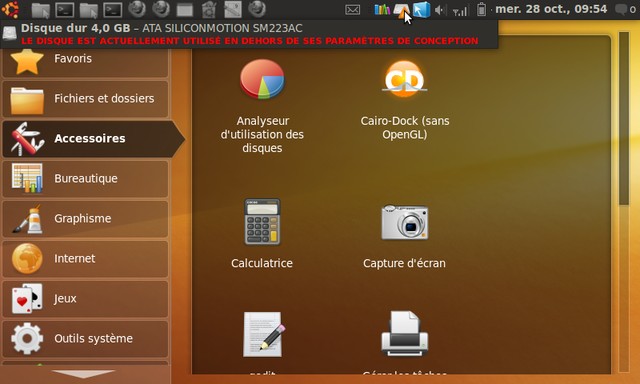Click the software package icon in the task list

[x=209, y=10]
